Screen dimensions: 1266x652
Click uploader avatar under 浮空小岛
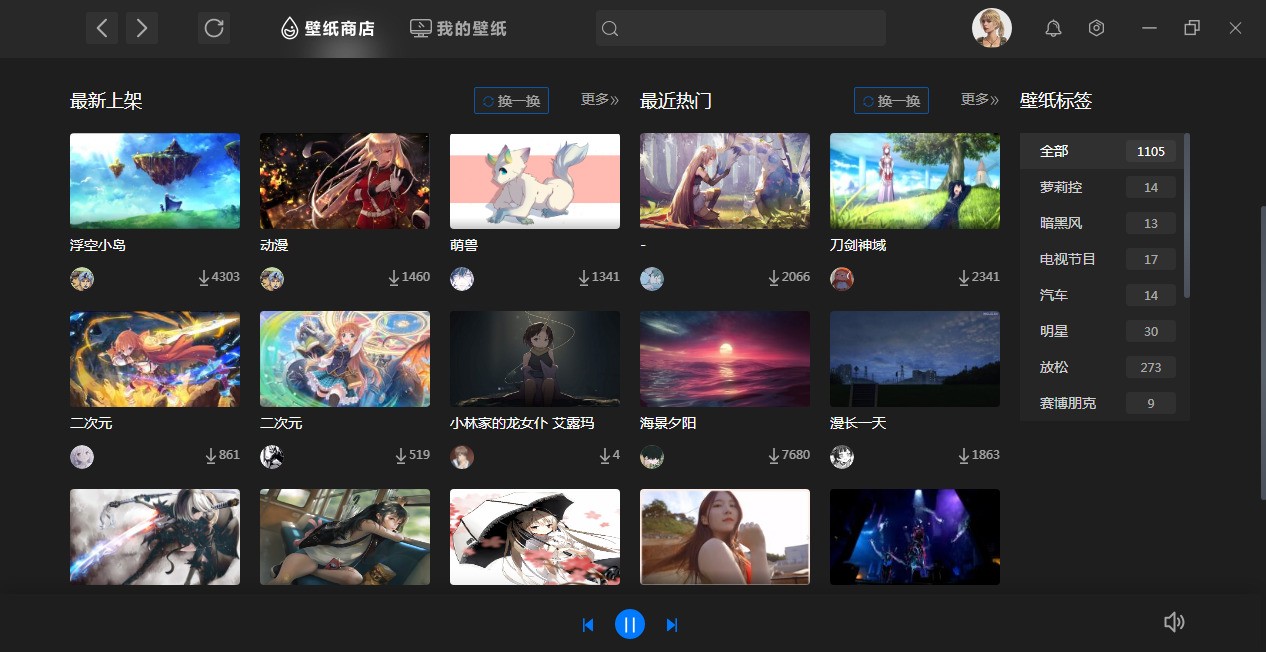pyautogui.click(x=82, y=279)
